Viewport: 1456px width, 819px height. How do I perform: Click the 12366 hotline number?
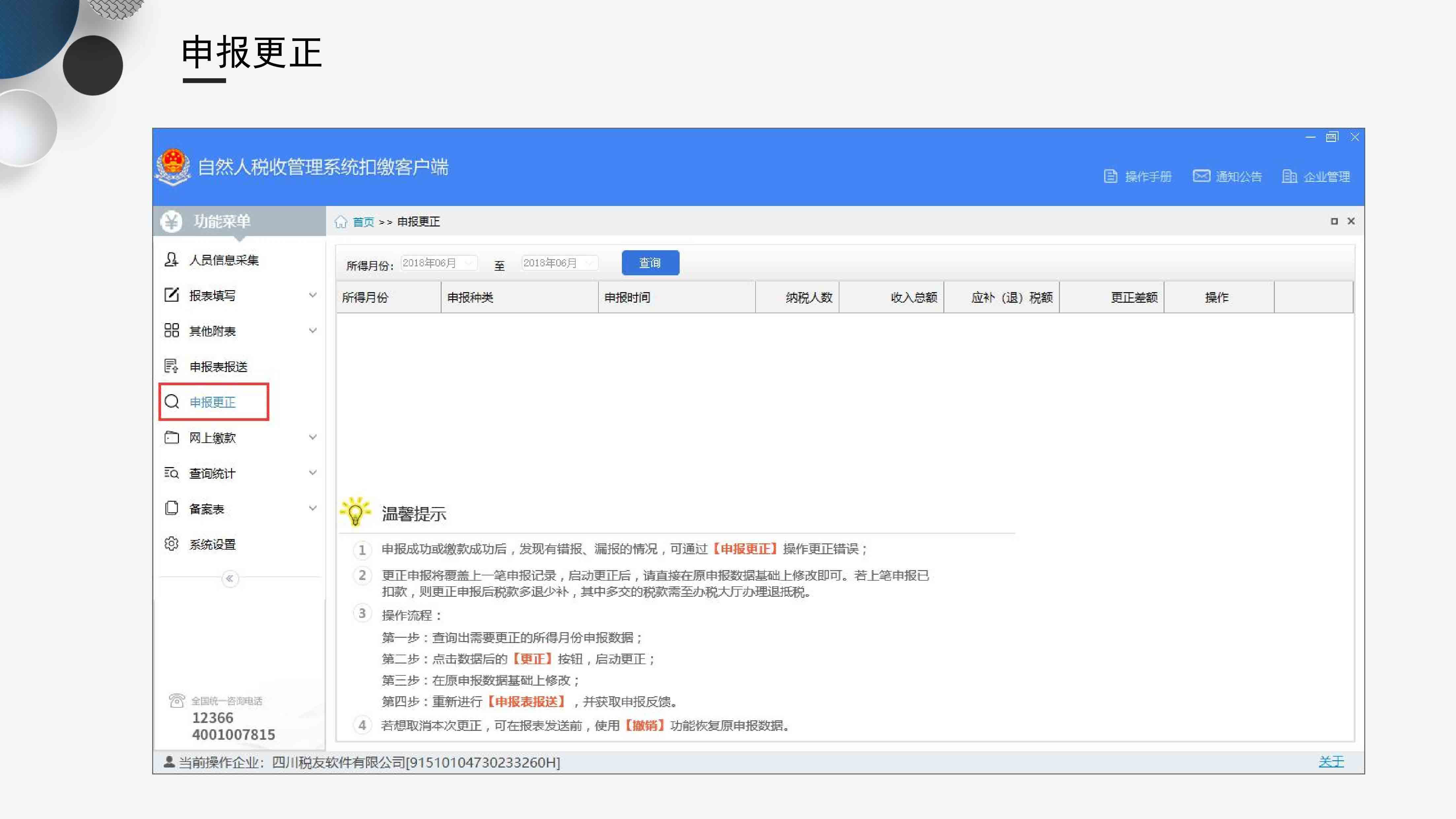(213, 718)
